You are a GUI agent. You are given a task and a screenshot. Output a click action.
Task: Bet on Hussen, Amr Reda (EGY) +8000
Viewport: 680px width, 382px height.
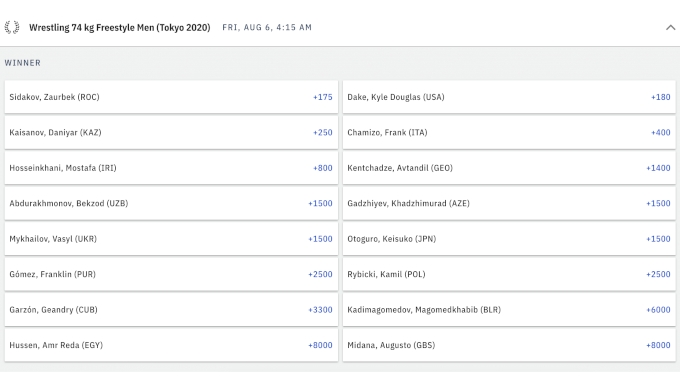pyautogui.click(x=171, y=345)
